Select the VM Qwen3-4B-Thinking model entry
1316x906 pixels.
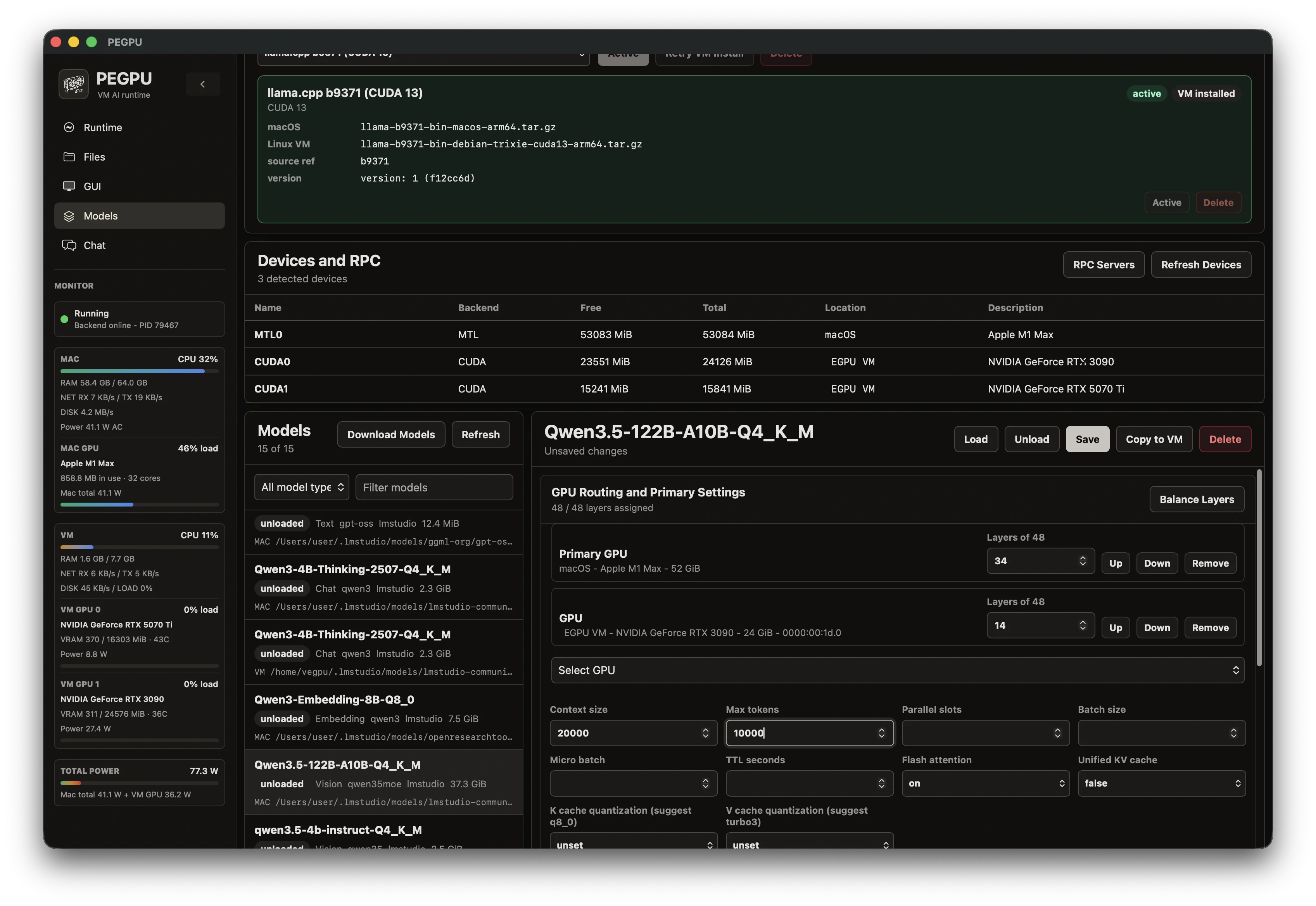(x=383, y=652)
